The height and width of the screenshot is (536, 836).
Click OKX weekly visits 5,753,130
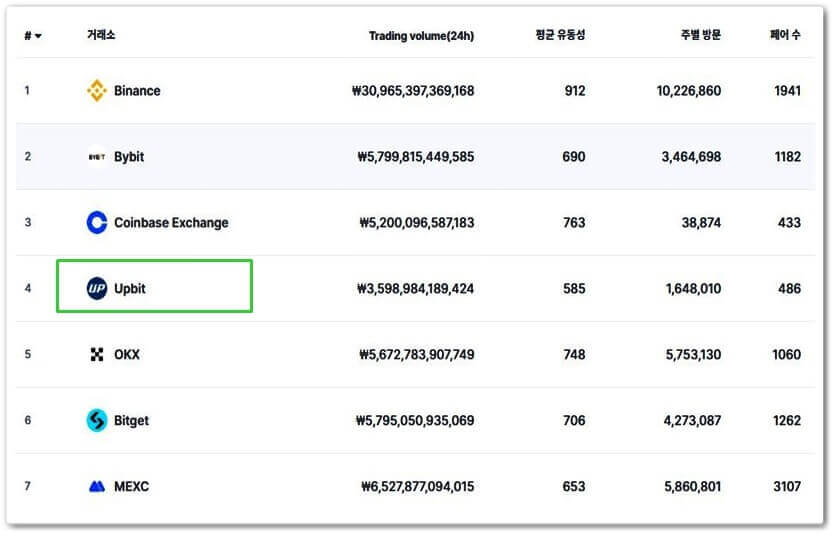pyautogui.click(x=693, y=355)
